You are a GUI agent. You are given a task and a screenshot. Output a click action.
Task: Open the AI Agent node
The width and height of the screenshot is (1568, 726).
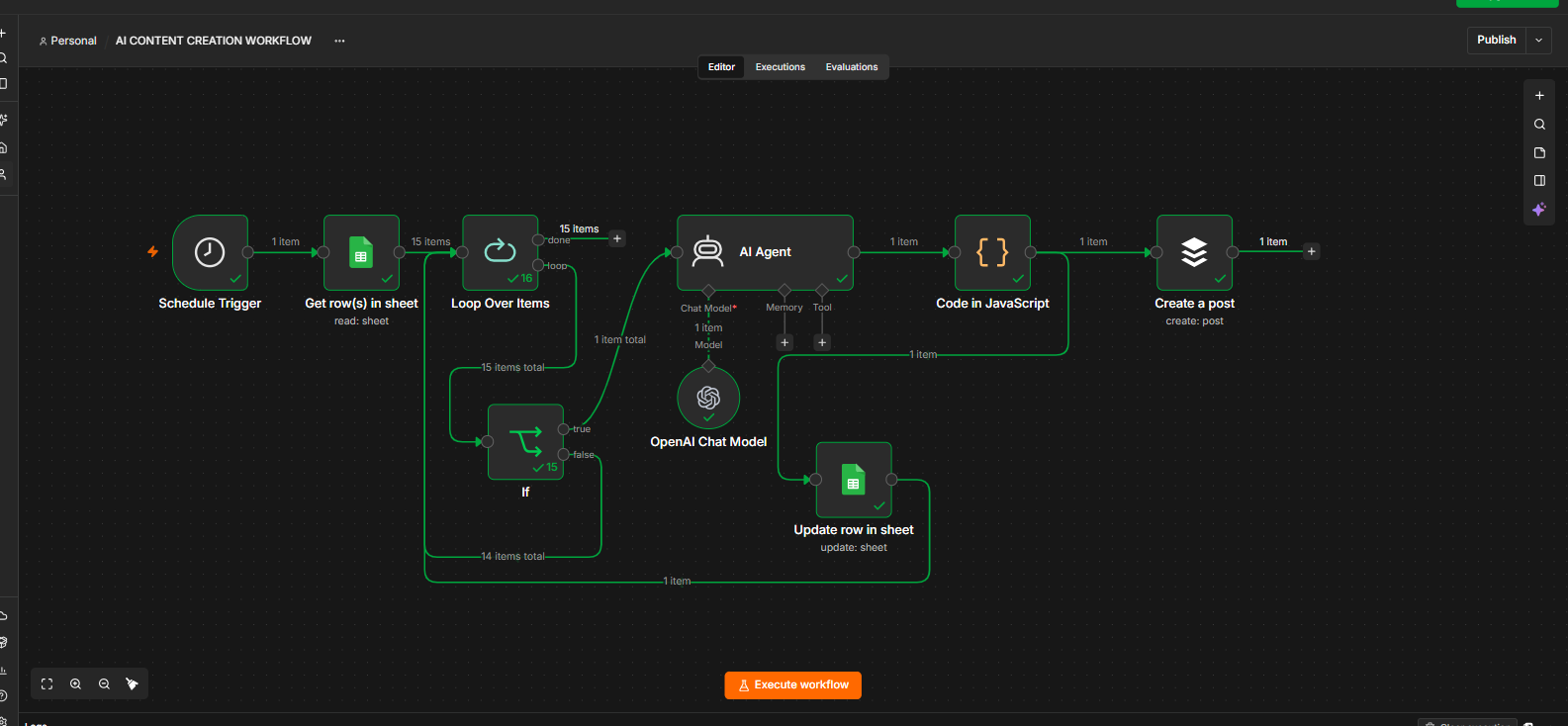tap(765, 252)
